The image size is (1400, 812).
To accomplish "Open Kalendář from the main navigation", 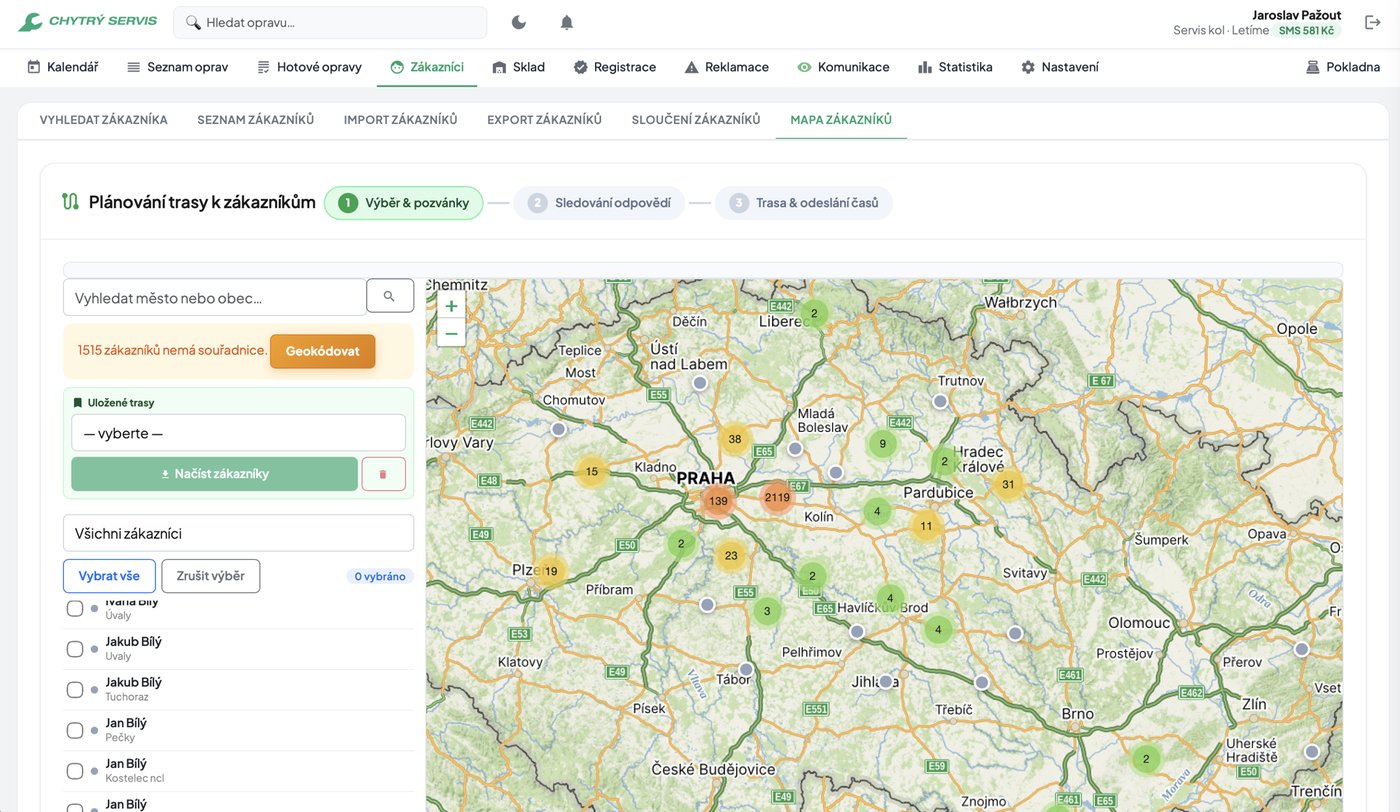I will point(62,67).
